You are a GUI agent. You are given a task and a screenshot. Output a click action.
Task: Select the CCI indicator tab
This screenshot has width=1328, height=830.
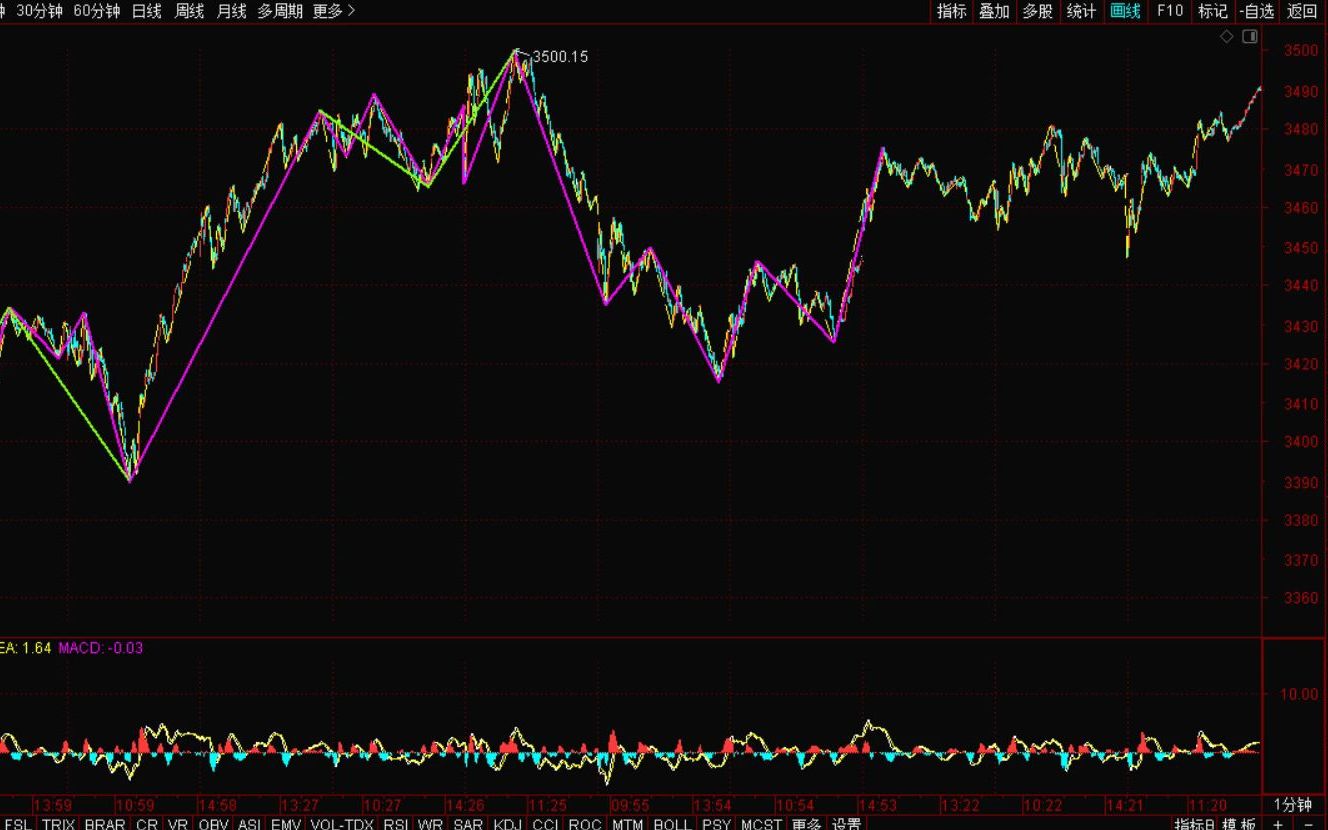tap(545, 824)
